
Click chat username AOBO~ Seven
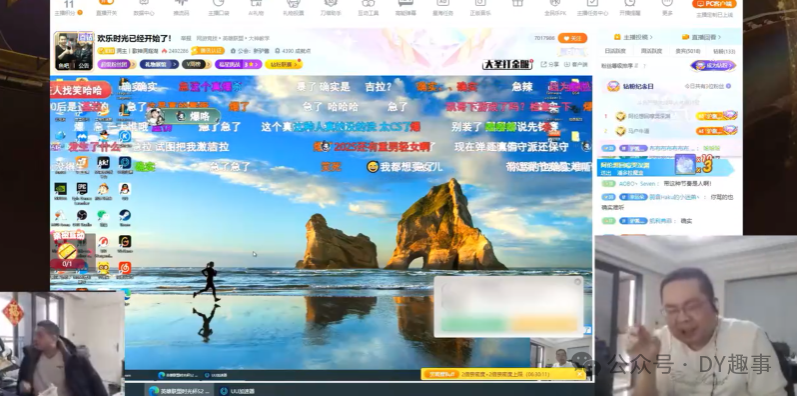click(x=637, y=184)
